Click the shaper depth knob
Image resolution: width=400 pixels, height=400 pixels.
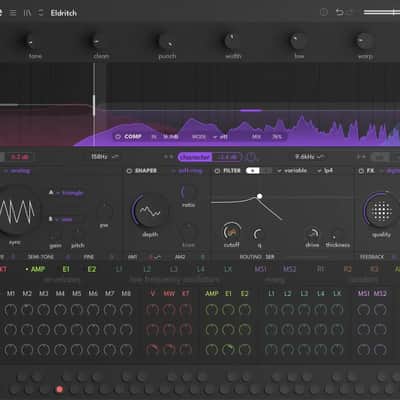click(150, 211)
